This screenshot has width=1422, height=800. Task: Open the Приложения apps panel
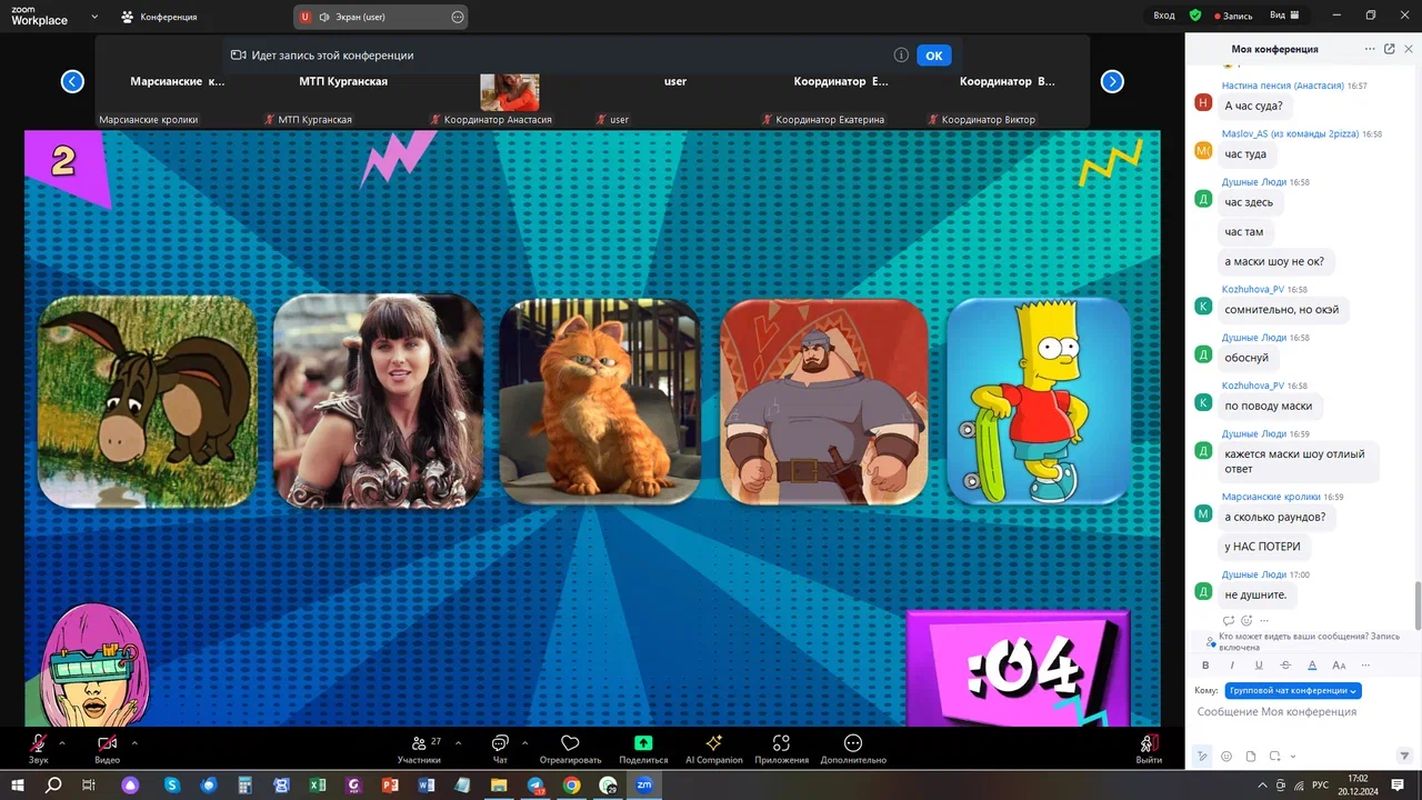(781, 748)
